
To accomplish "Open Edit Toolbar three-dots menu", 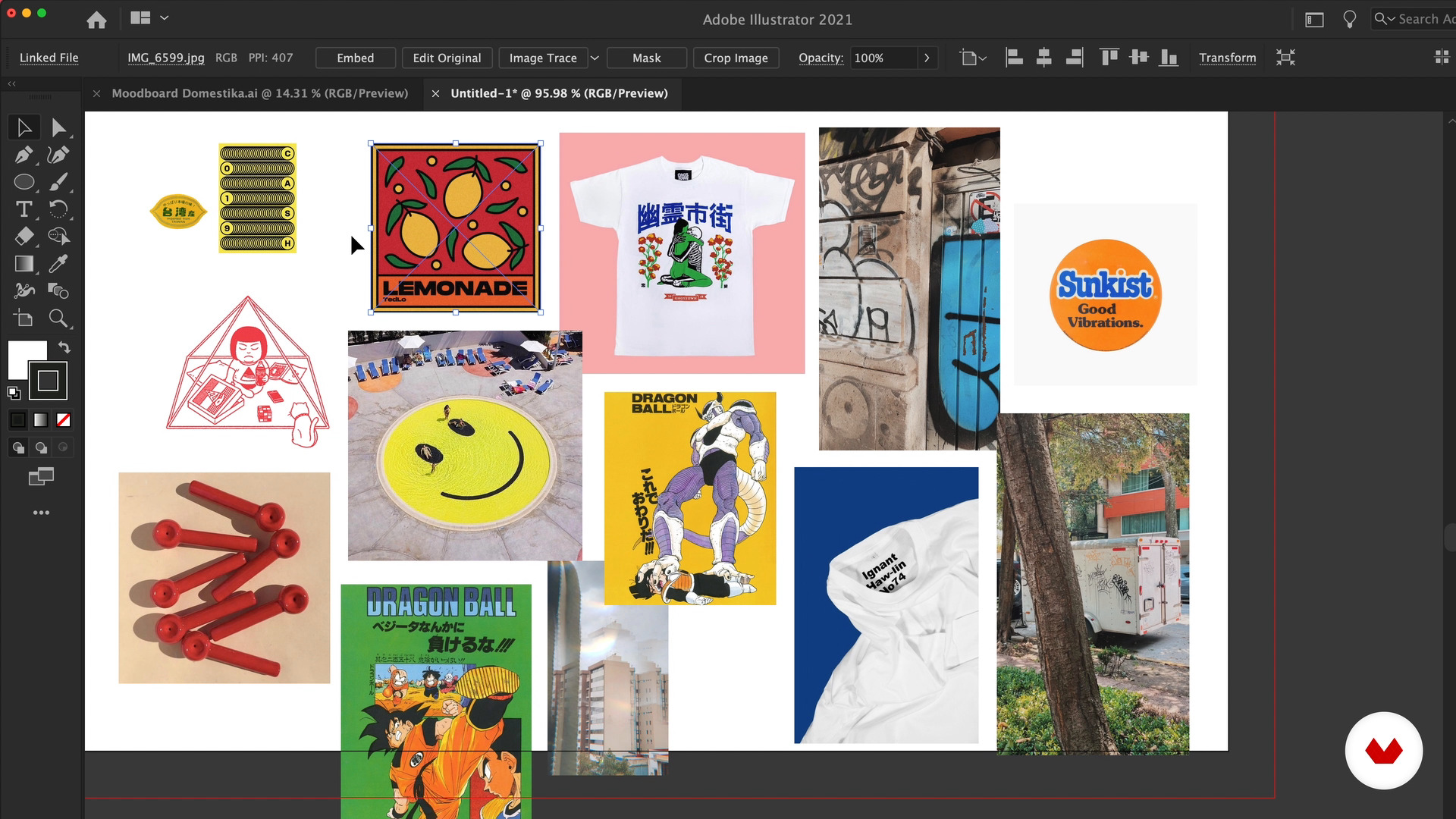I will (41, 513).
